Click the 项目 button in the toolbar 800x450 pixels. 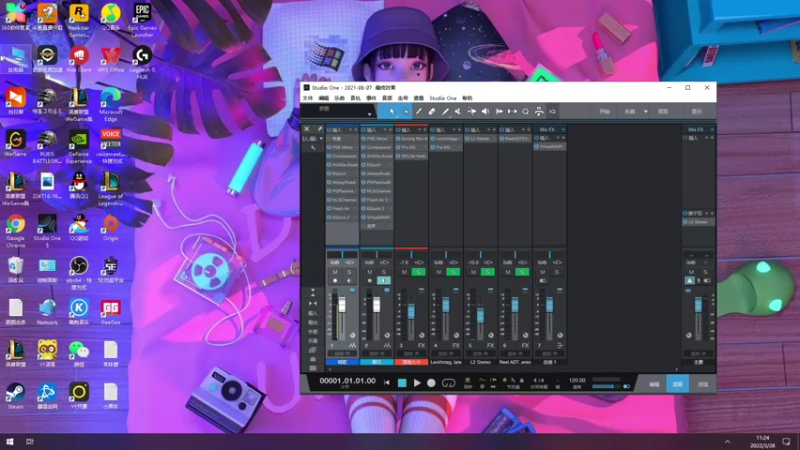point(663,111)
